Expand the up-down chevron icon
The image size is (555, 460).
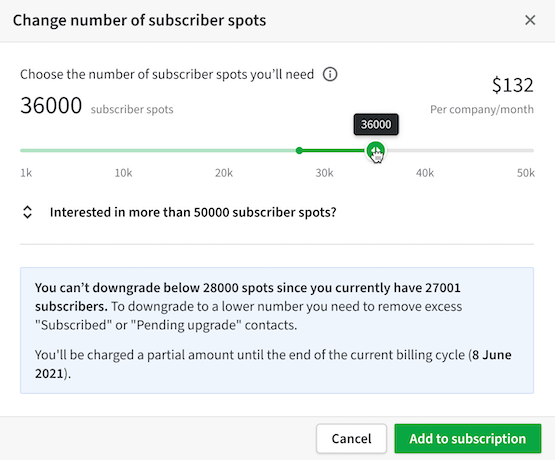[27, 212]
